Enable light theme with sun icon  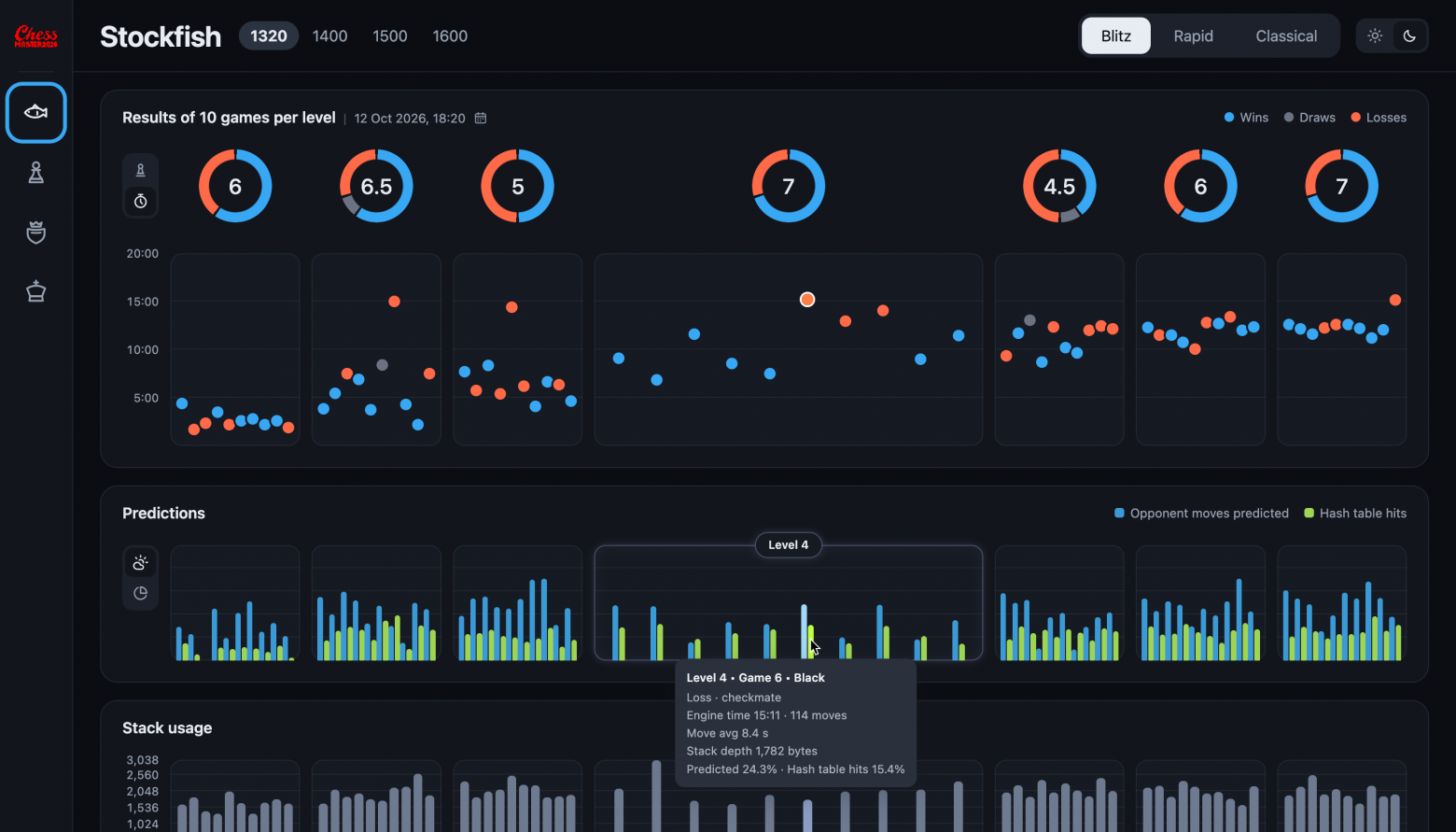[x=1375, y=36]
